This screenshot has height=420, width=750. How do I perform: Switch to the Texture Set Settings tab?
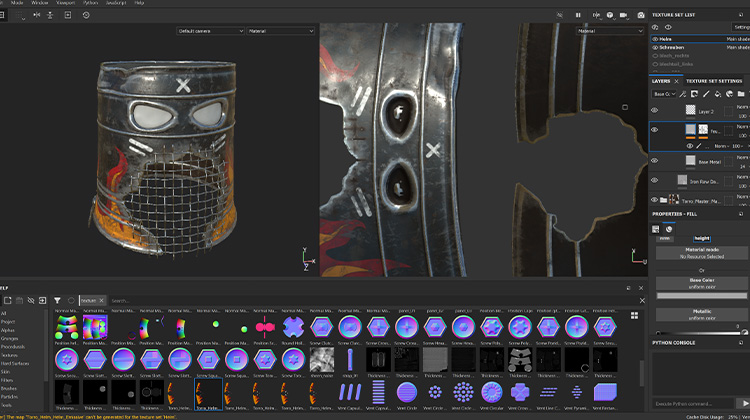(714, 81)
